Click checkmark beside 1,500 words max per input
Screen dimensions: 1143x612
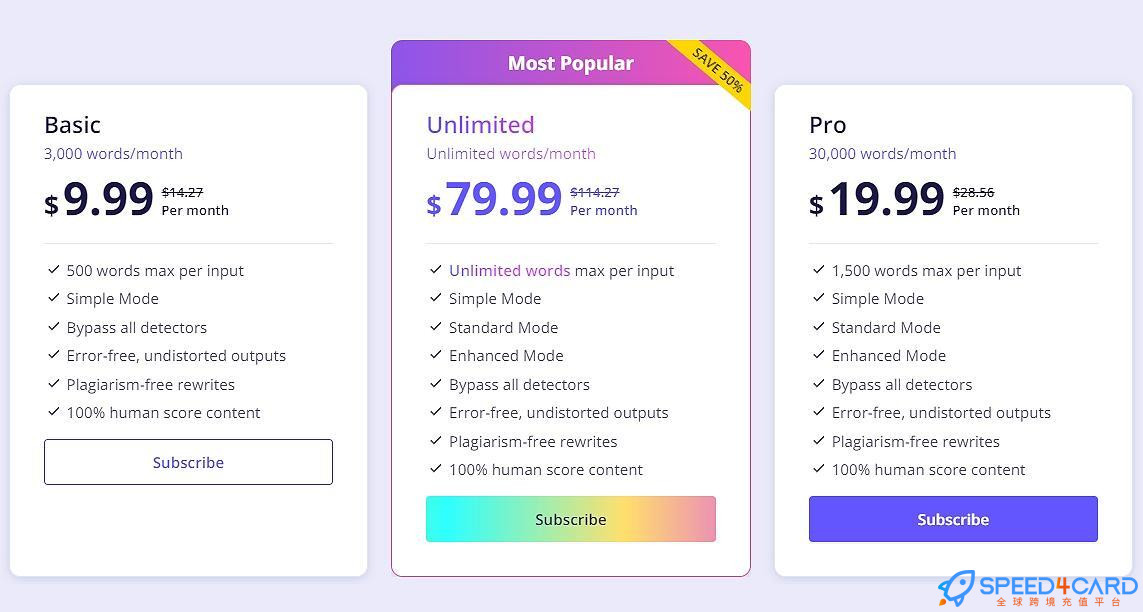point(819,270)
